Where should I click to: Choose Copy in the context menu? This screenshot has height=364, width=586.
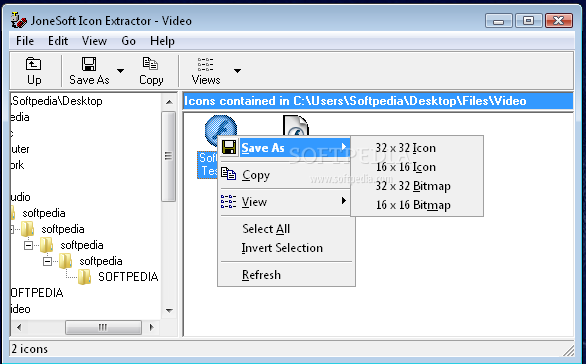285,175
